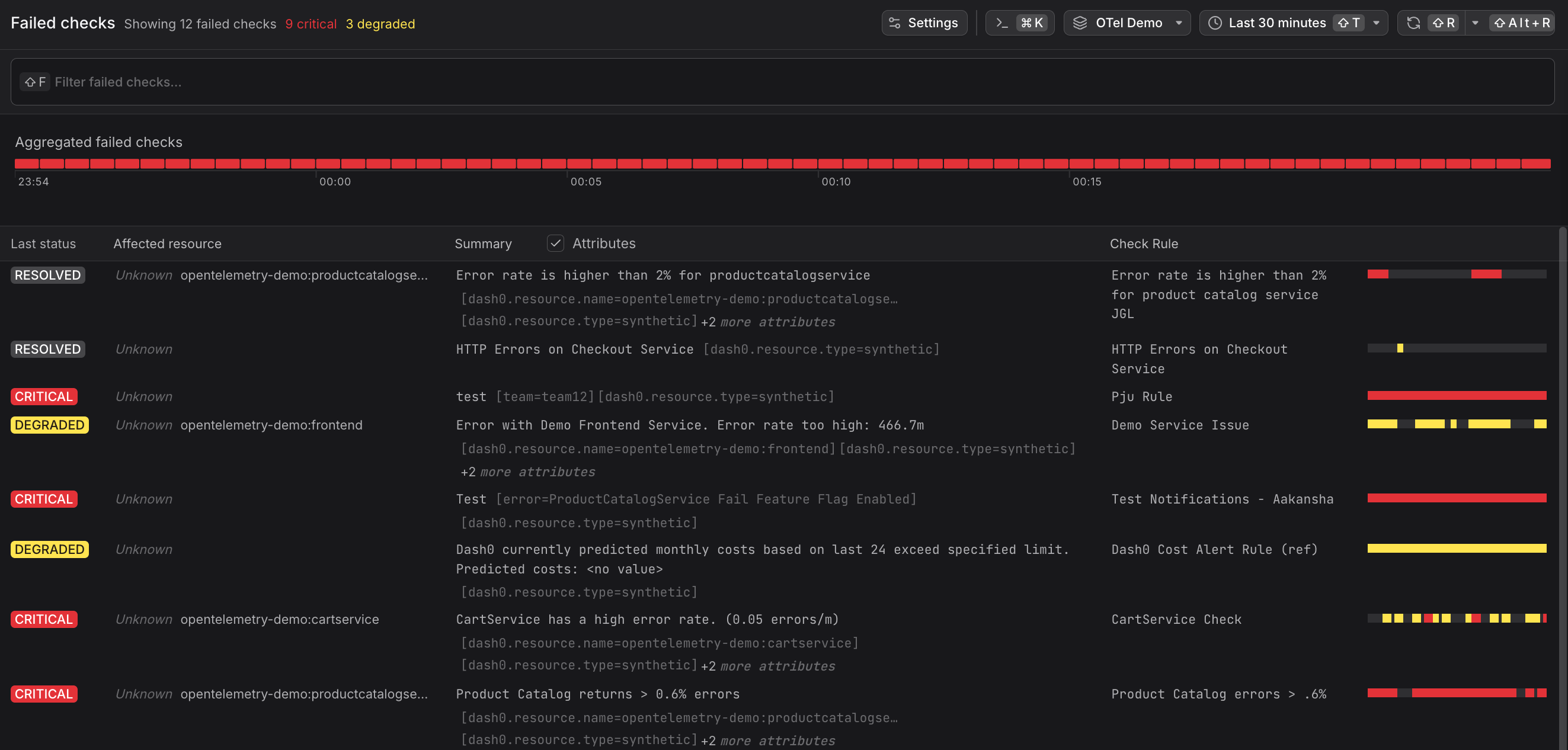Viewport: 1568px width, 750px height.
Task: Select DEGRADED badge of Demo Service Issue row
Action: pos(49,425)
